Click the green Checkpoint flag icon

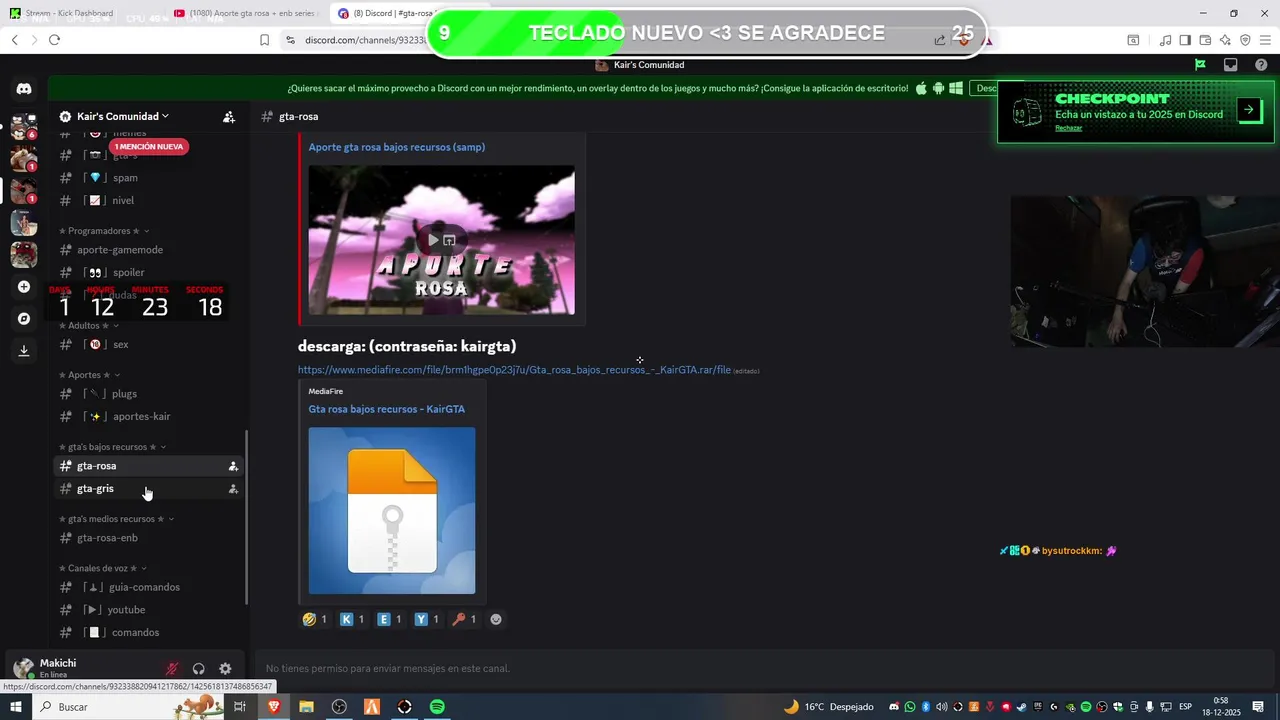(1201, 65)
